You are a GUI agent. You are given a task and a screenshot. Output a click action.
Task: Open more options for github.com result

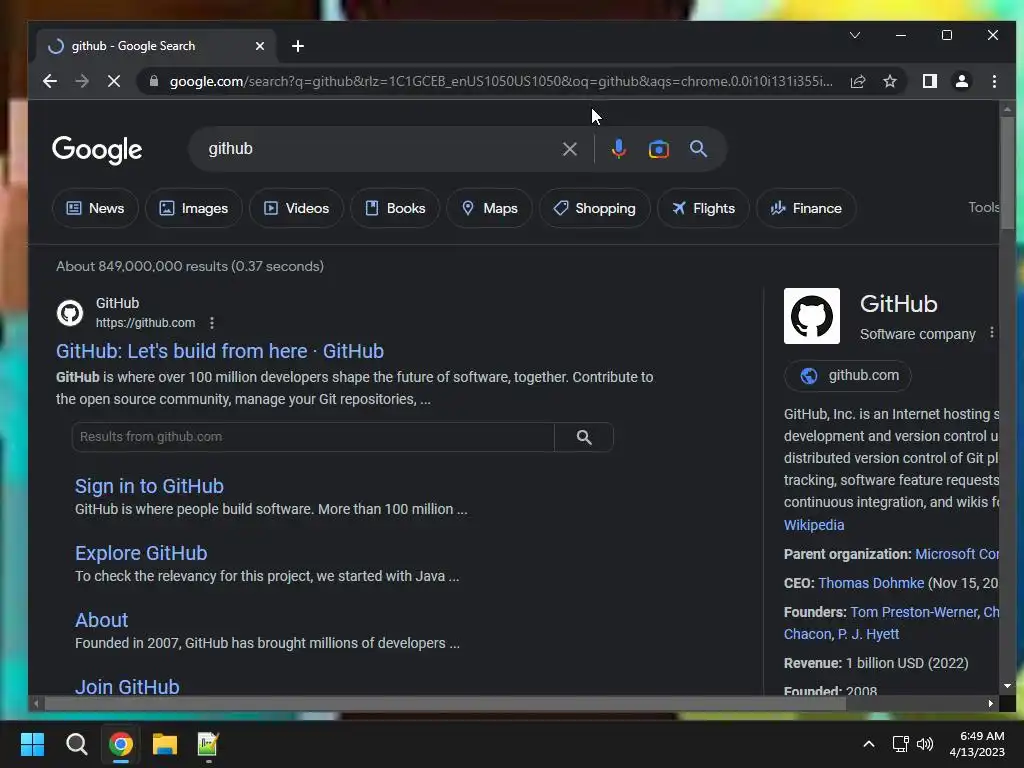click(x=212, y=323)
